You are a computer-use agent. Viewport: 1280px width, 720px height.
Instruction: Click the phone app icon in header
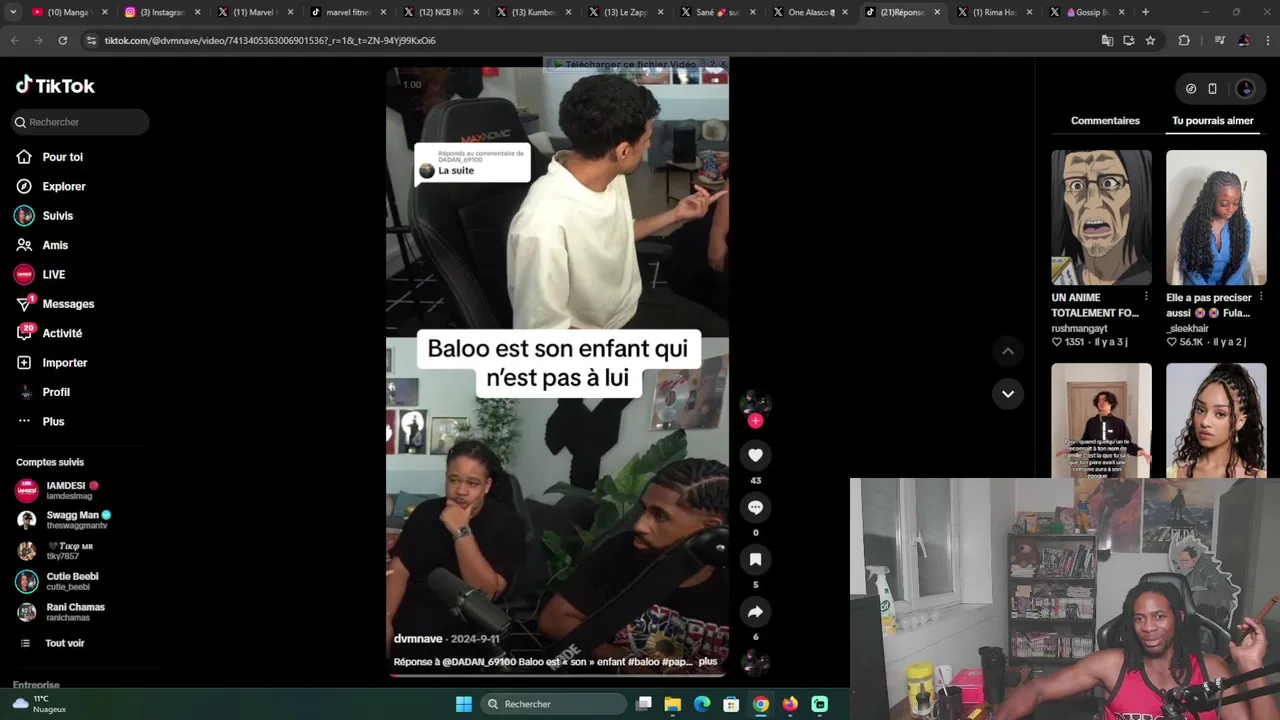[x=1212, y=88]
